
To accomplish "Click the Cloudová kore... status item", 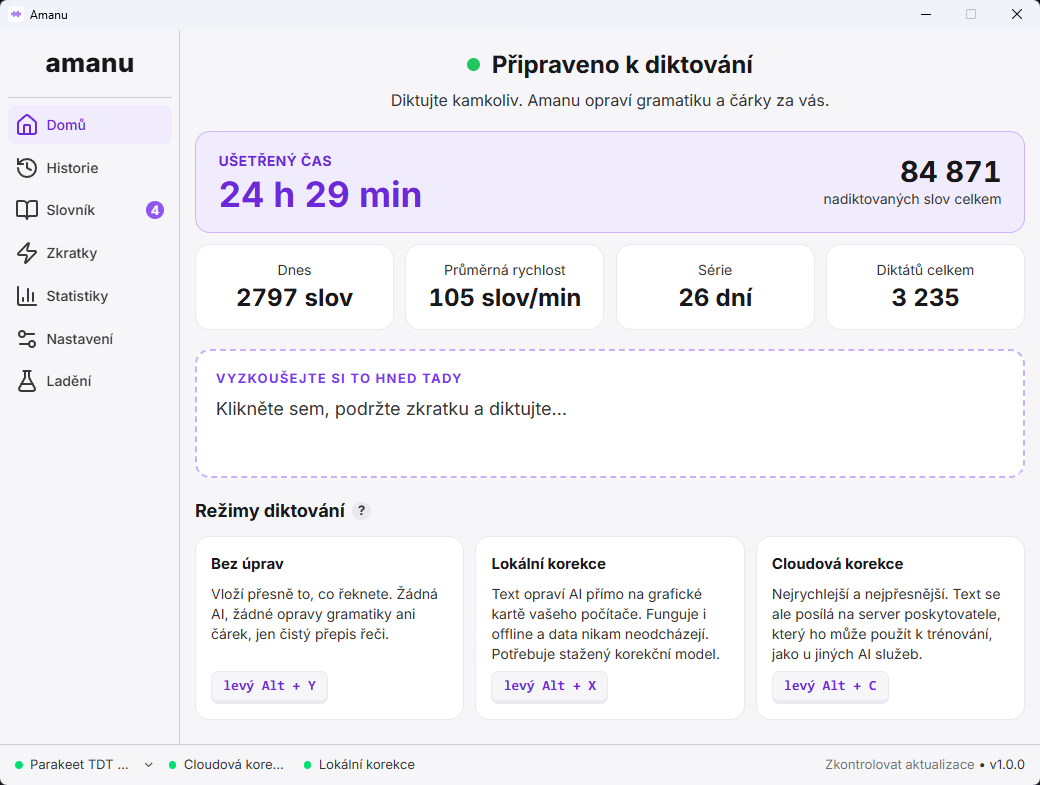I will pos(226,764).
